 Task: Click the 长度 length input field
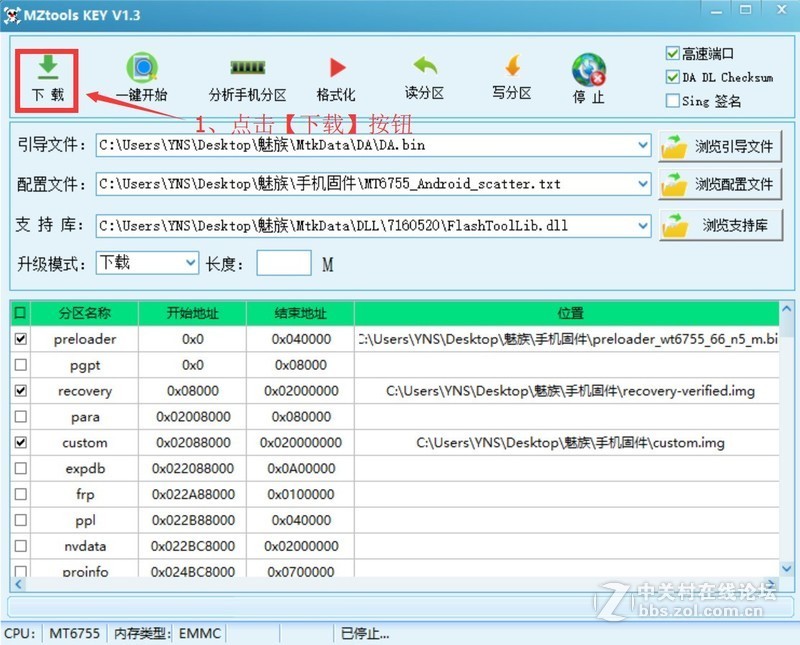pos(284,262)
